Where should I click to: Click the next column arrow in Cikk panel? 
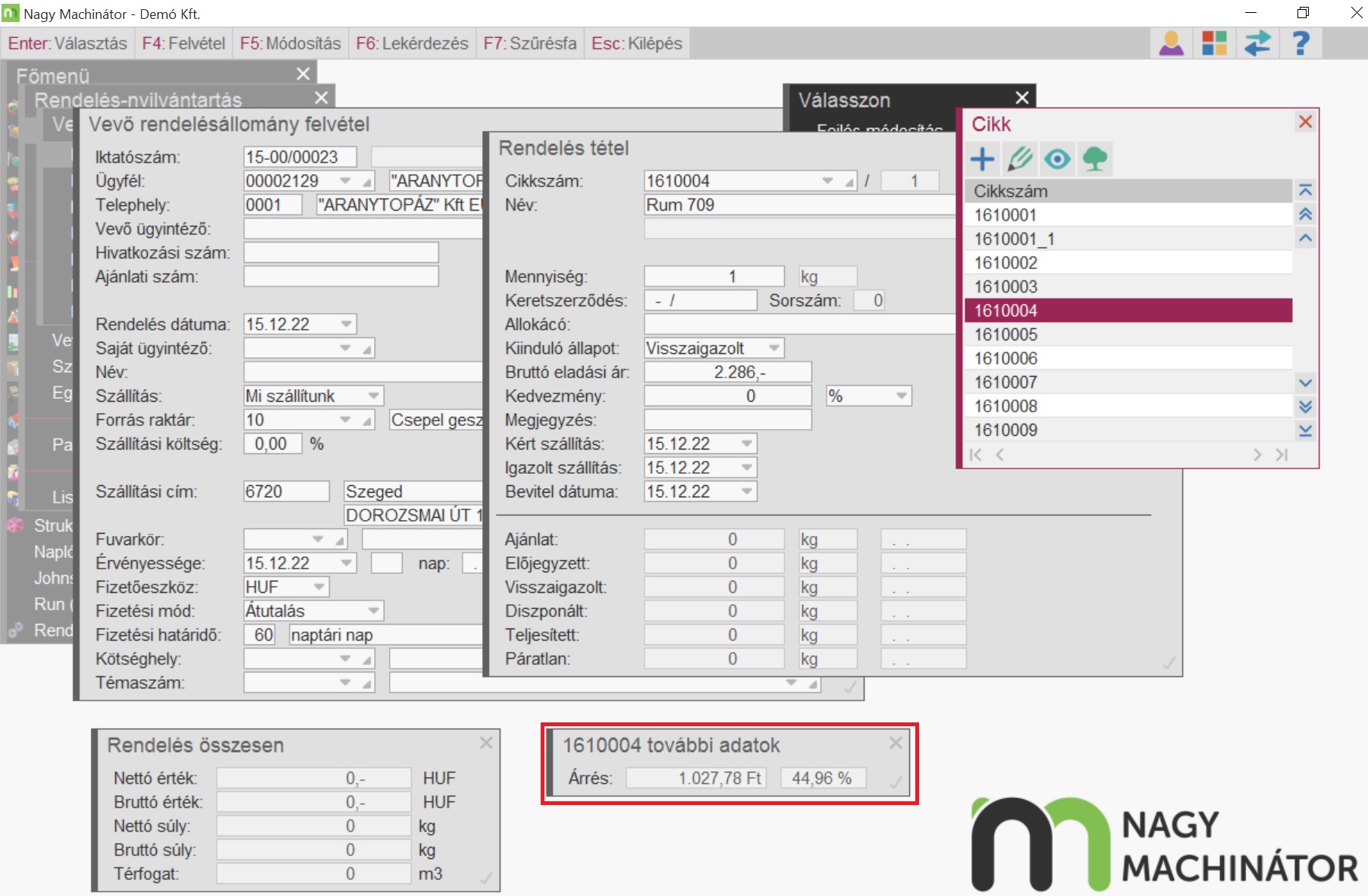click(x=1257, y=455)
